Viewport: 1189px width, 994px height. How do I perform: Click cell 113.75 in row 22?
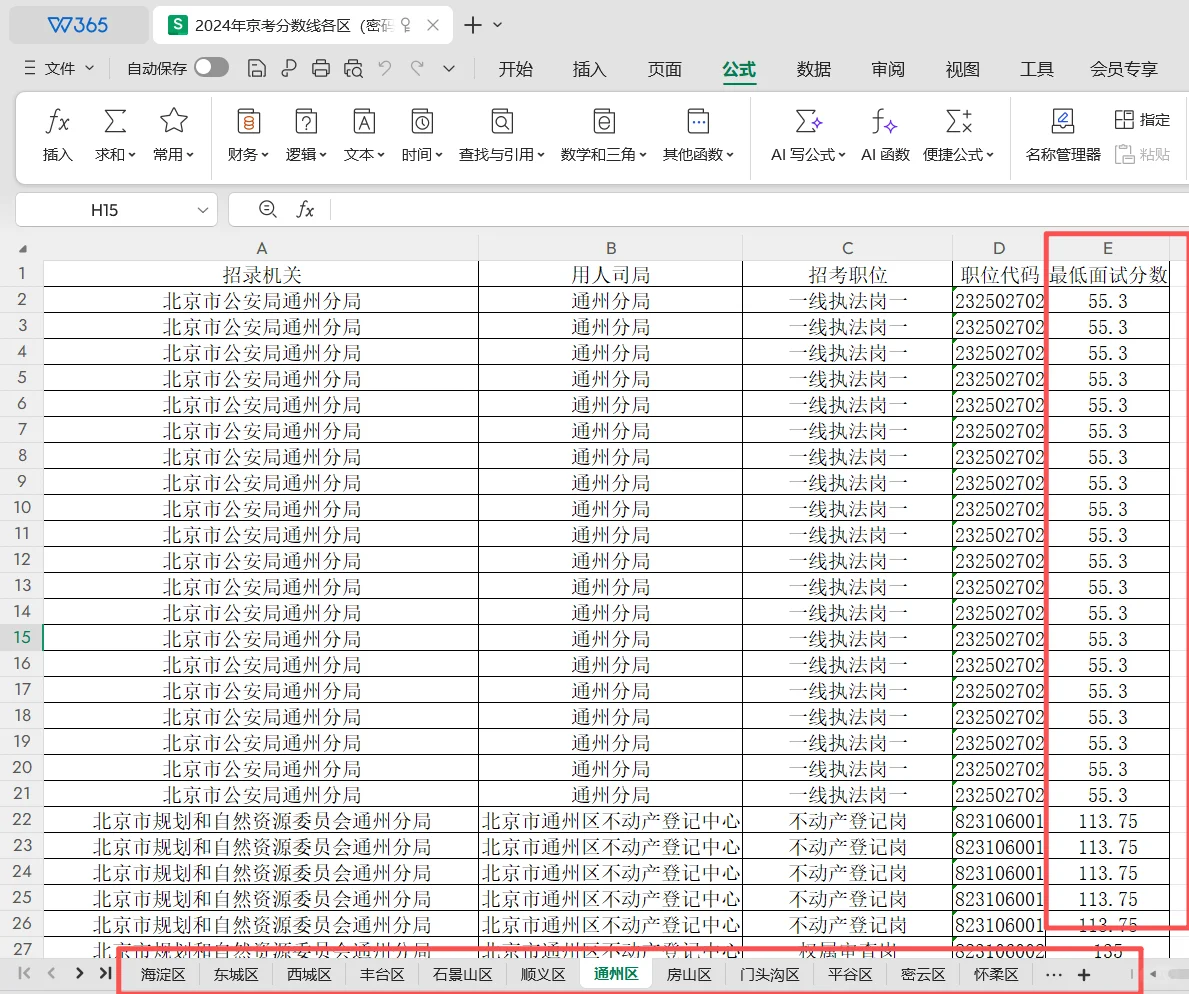[1108, 821]
